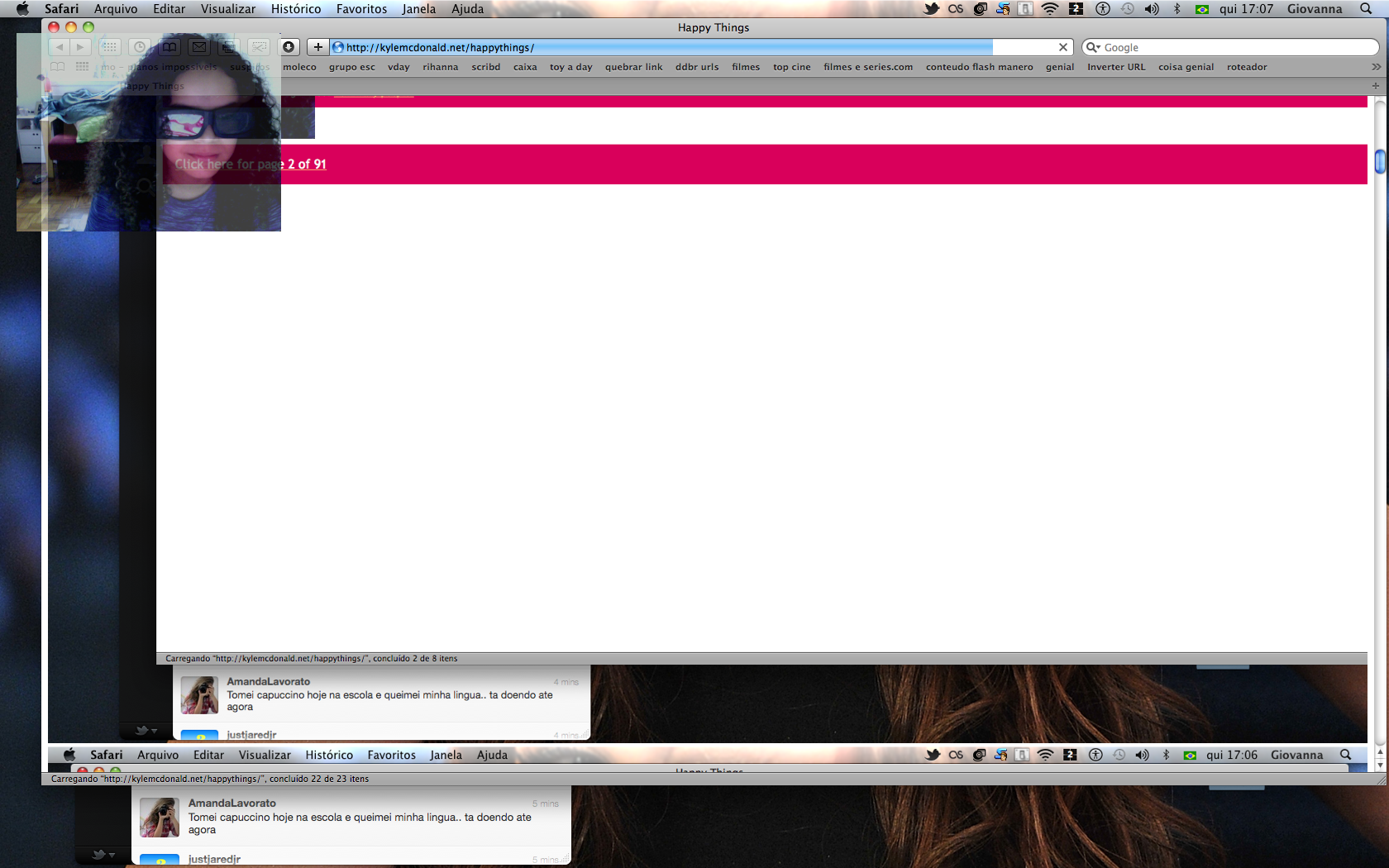This screenshot has height=868, width=1389.
Task: Open the Apple menu
Action: coord(22,9)
